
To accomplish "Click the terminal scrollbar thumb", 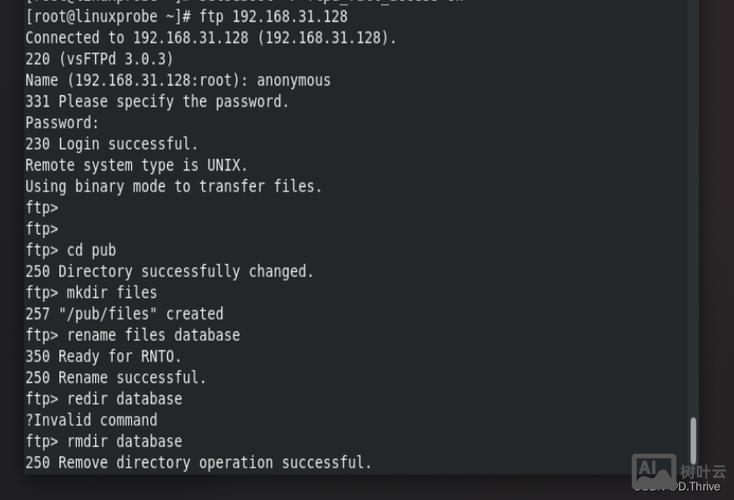I will [x=693, y=440].
